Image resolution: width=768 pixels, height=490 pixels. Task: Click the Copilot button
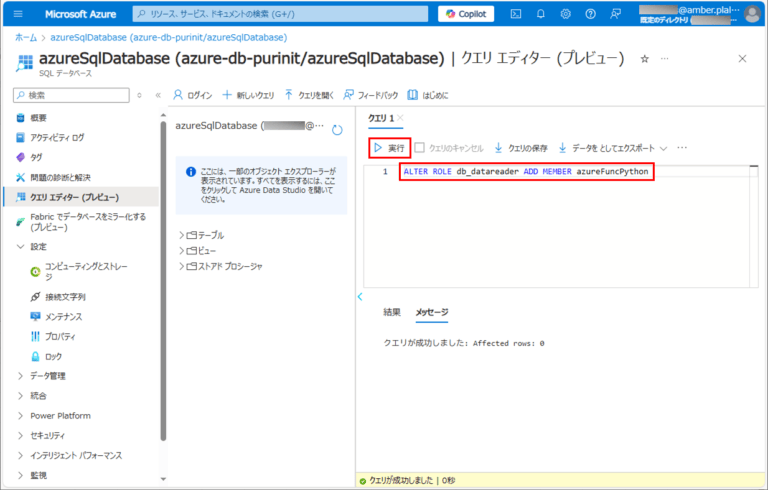[x=465, y=14]
